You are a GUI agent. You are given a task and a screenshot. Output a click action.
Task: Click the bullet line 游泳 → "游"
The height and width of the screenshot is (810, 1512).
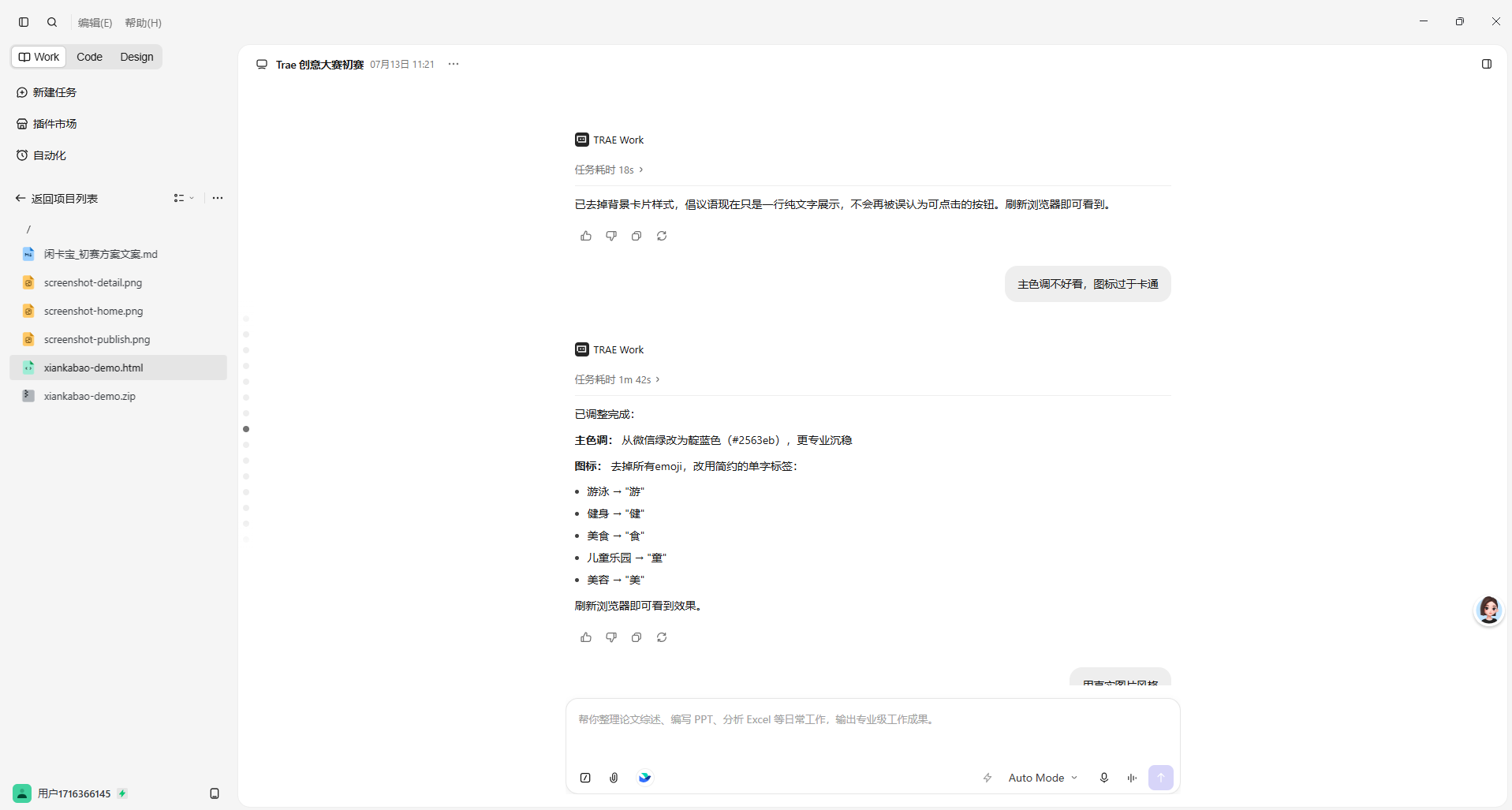pyautogui.click(x=615, y=491)
